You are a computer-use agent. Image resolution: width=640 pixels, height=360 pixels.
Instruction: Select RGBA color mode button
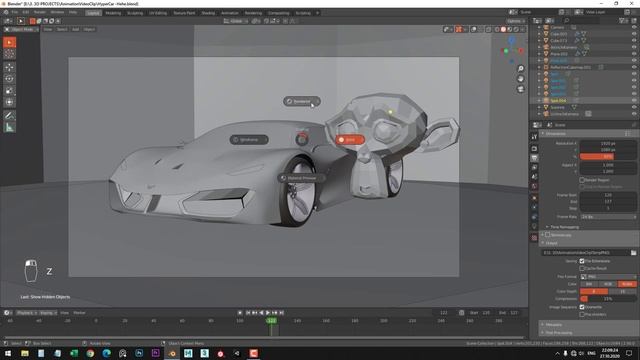coord(627,284)
